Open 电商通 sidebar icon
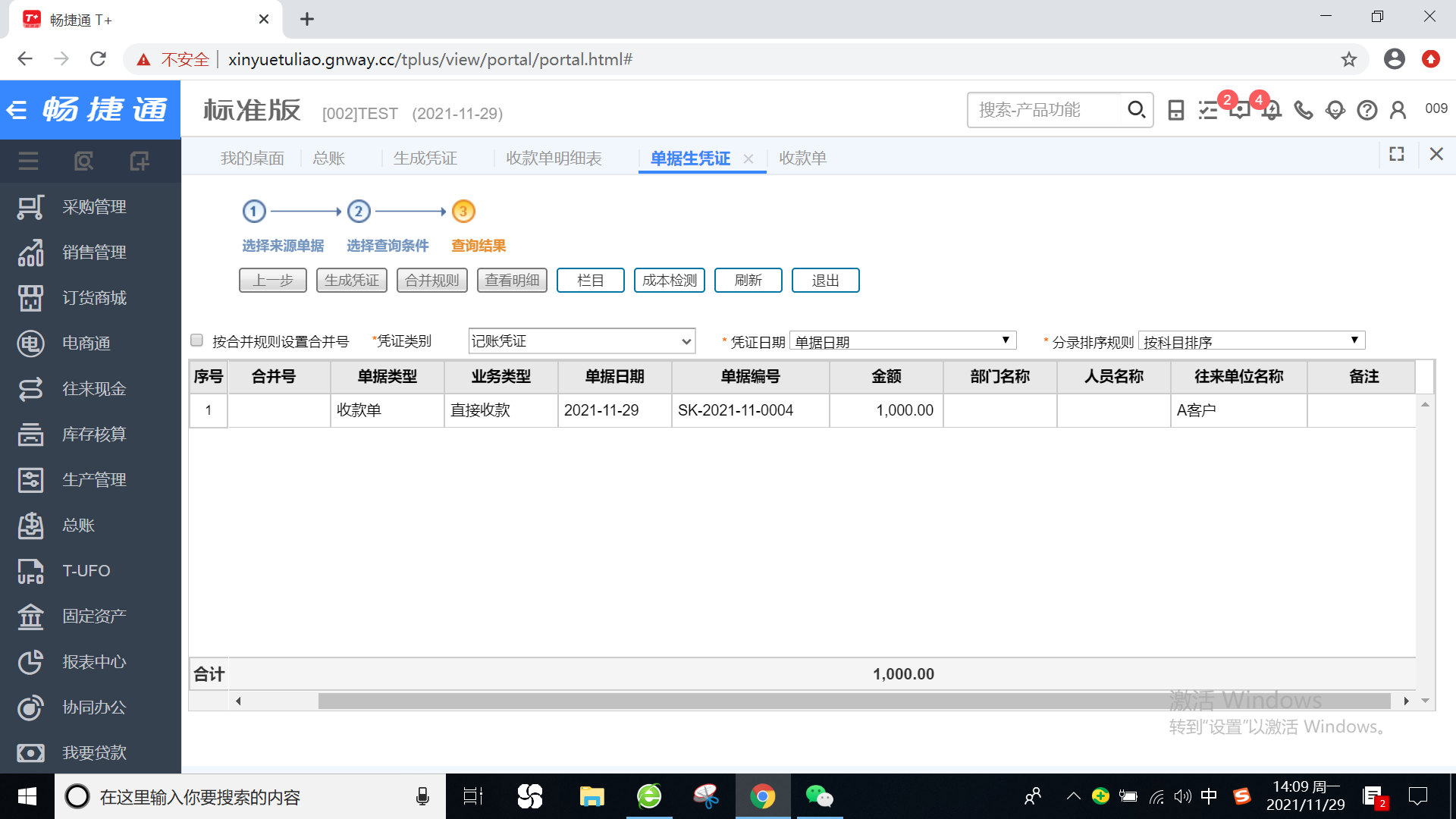 click(x=30, y=344)
